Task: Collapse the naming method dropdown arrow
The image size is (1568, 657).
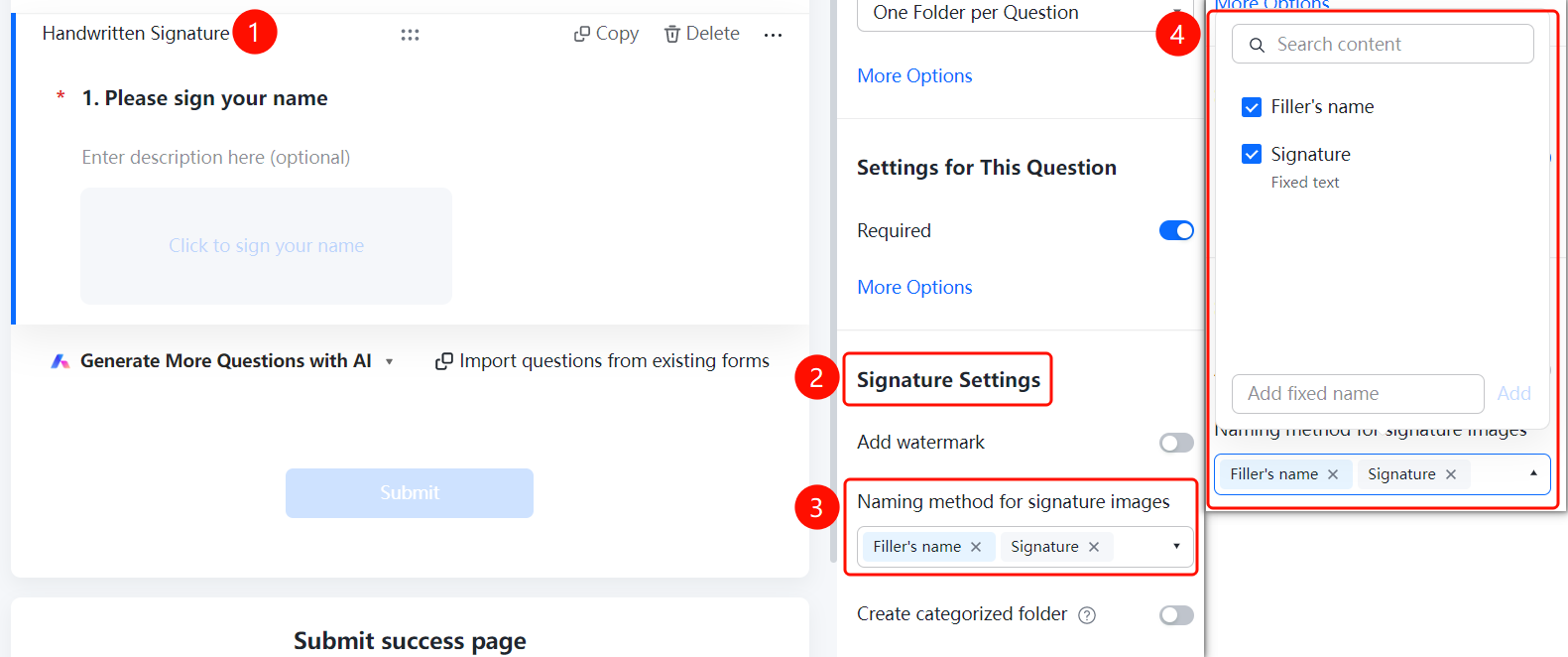Action: (1533, 473)
